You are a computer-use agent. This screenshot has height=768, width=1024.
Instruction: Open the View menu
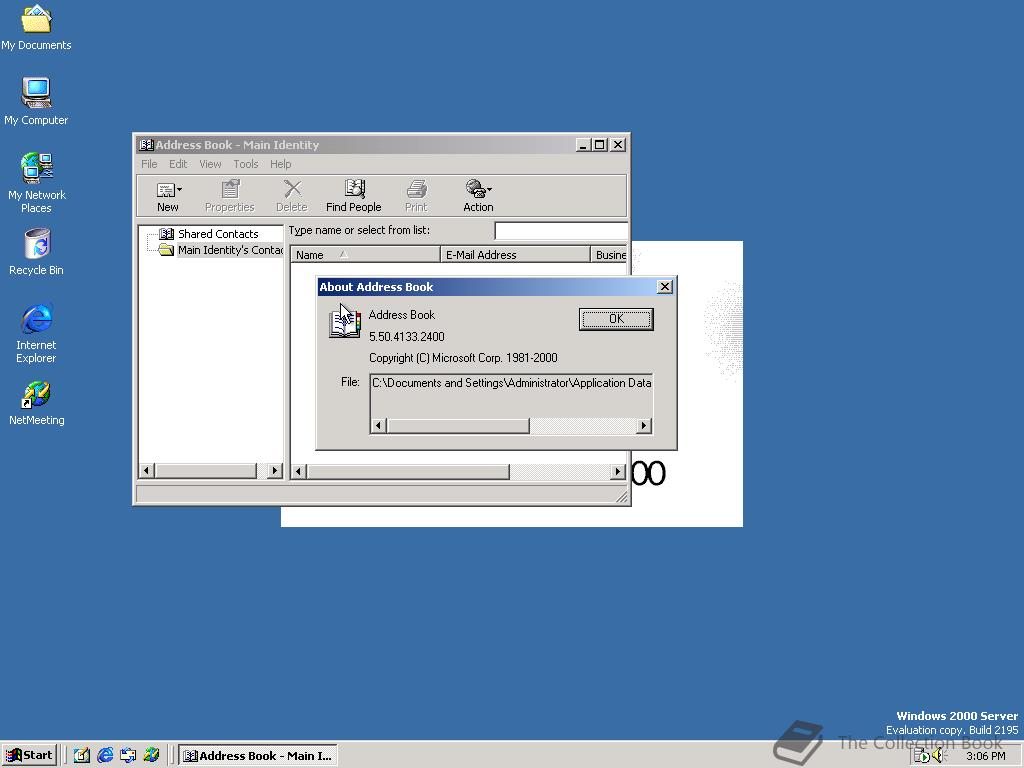coord(210,164)
